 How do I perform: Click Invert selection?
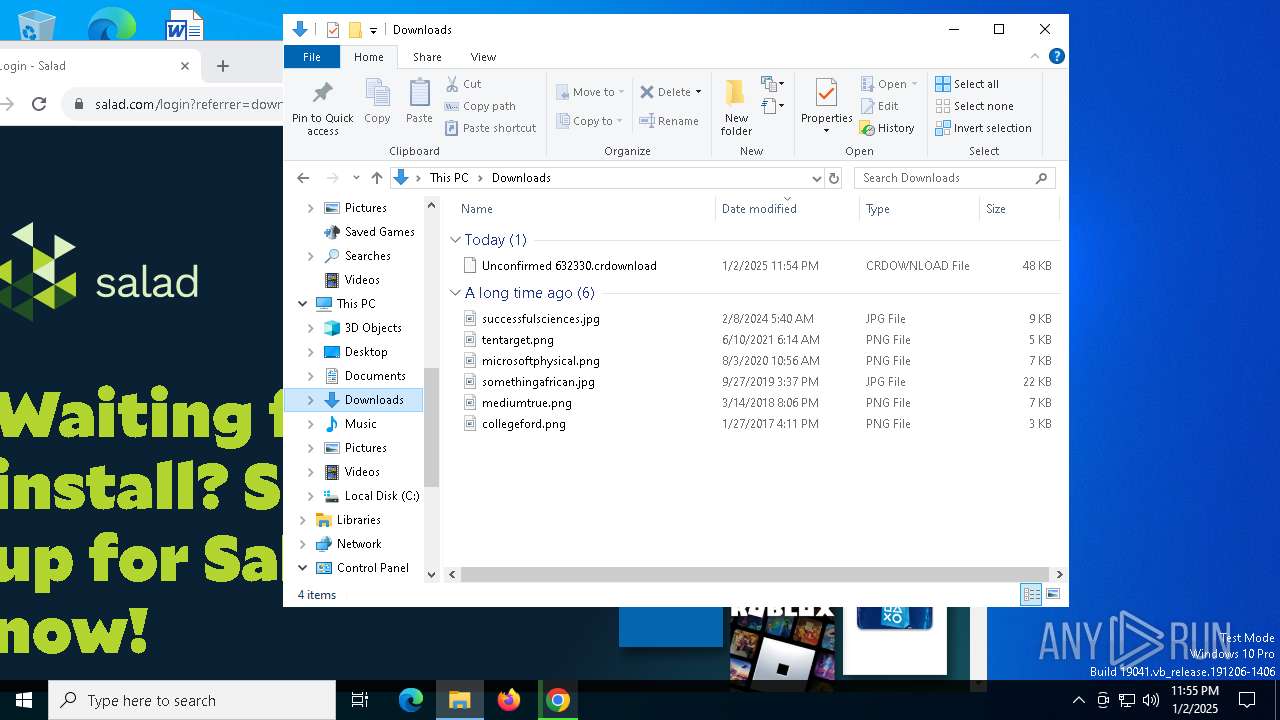click(x=983, y=128)
